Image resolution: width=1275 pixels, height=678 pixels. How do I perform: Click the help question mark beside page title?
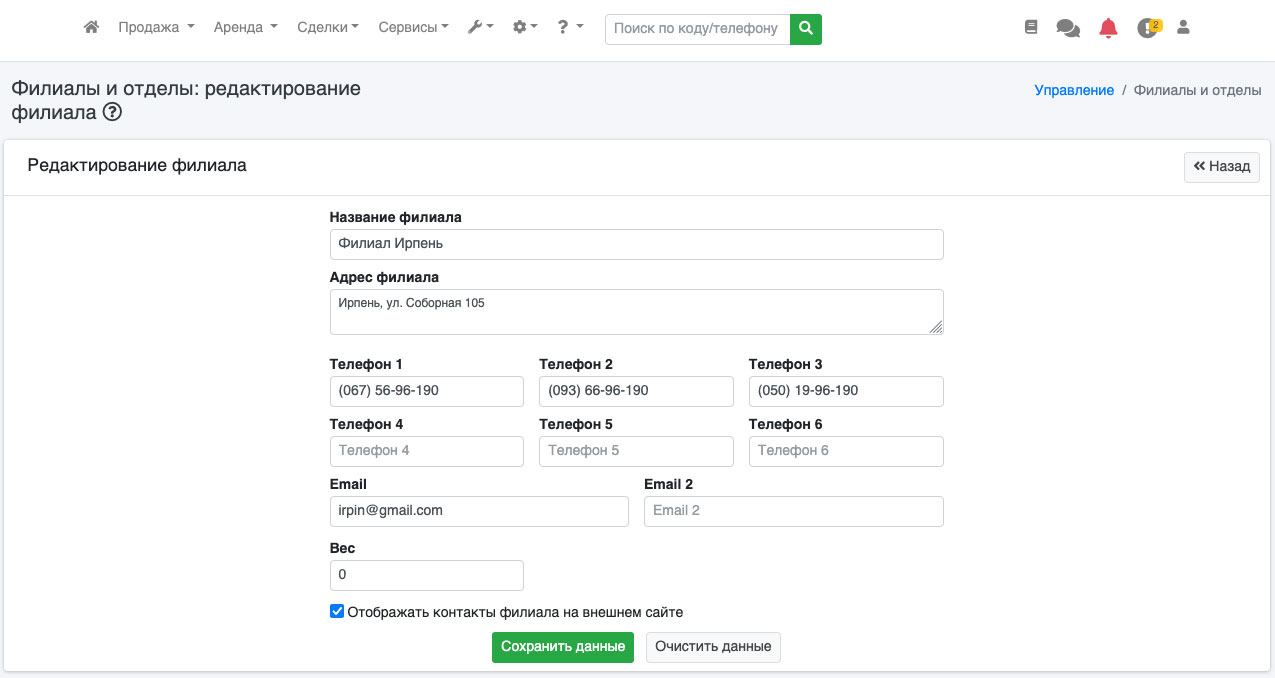click(x=113, y=113)
